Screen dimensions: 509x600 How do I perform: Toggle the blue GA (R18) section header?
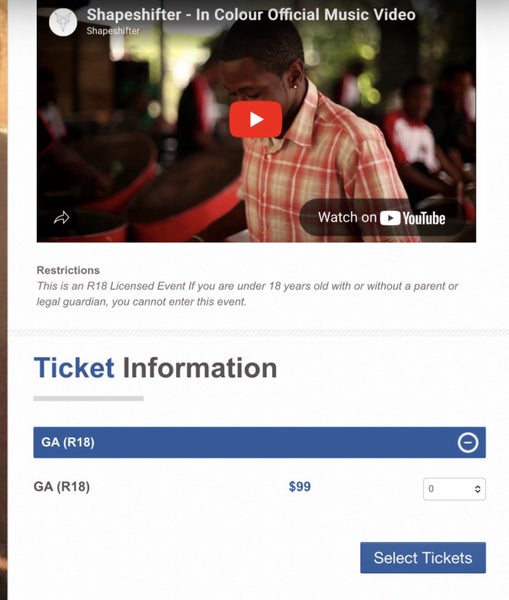pos(259,442)
